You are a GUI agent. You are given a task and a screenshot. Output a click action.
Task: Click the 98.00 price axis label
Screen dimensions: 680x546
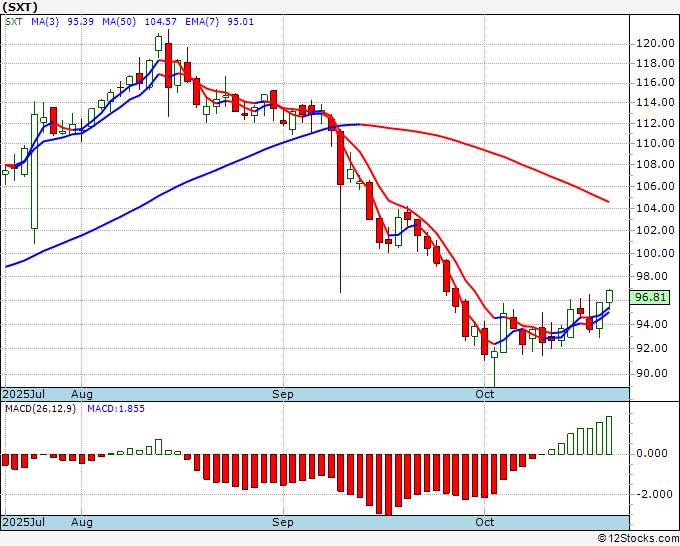(652, 276)
